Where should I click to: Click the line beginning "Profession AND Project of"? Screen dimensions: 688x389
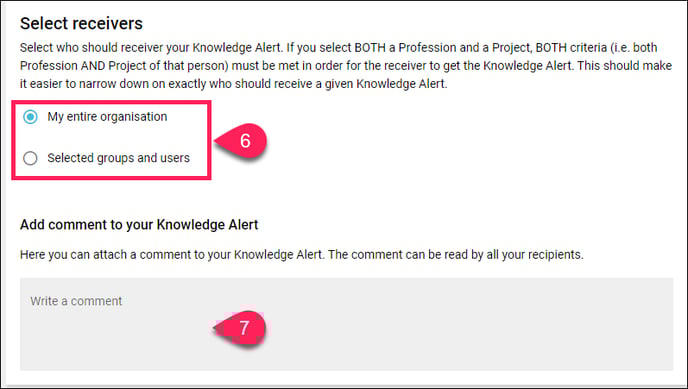pos(346,66)
